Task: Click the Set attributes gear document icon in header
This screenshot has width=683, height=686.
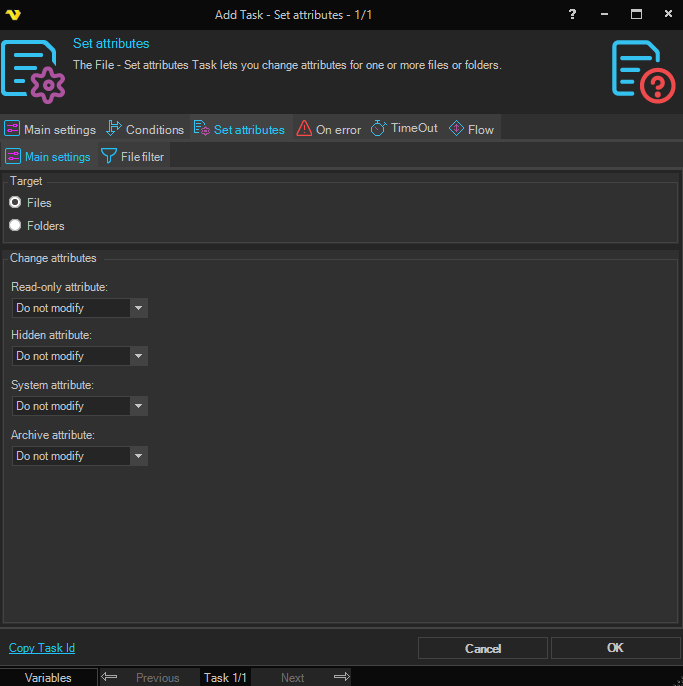Action: (x=33, y=69)
